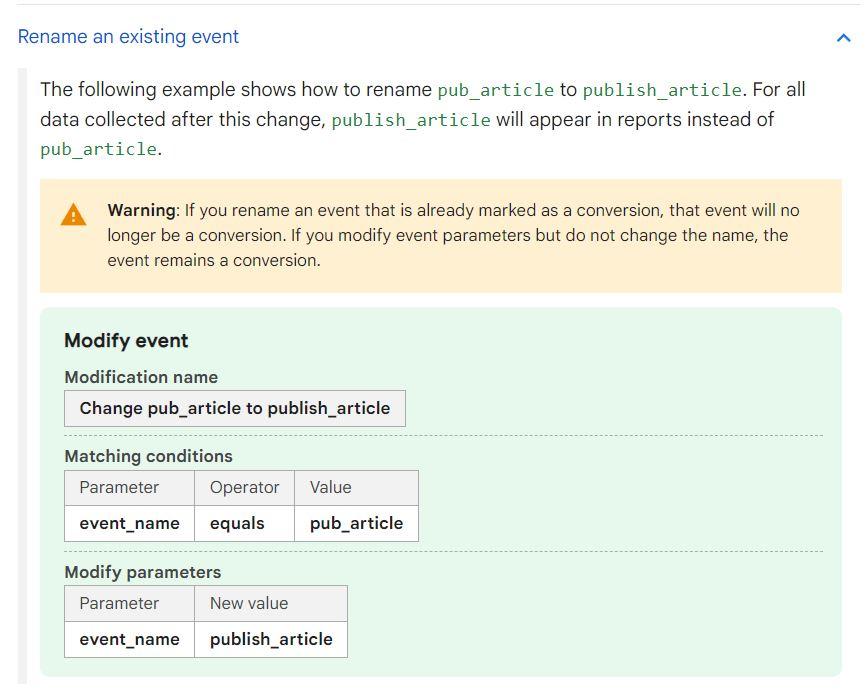Screen dimensions: 868x691
Task: Click the 'Rename an existing event' heading
Action: [x=128, y=37]
